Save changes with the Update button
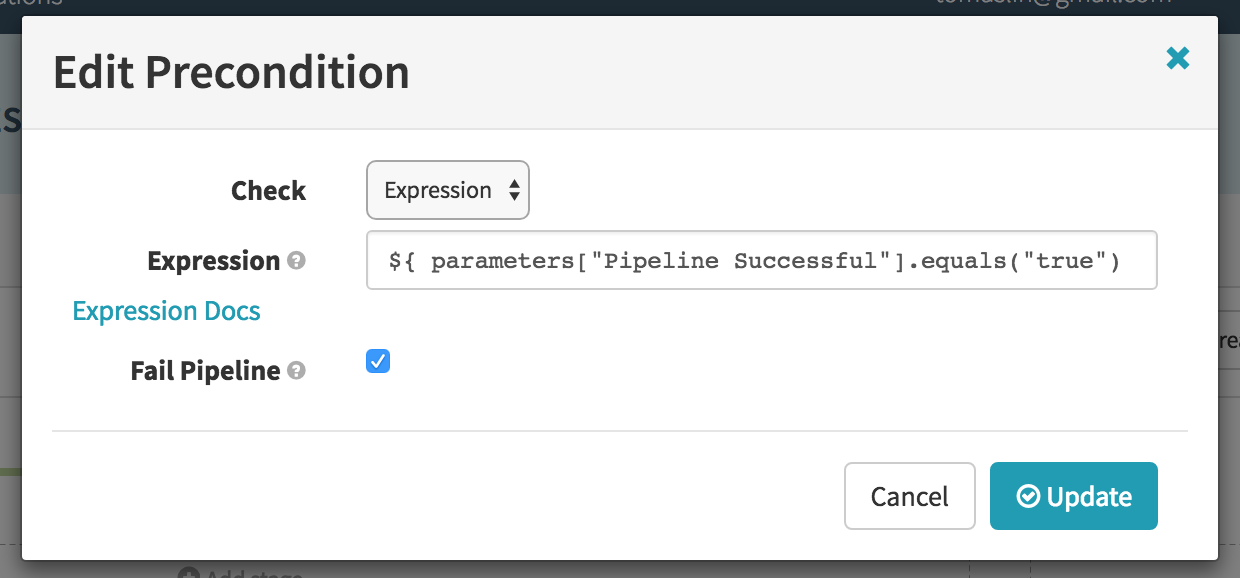This screenshot has width=1240, height=578. [x=1074, y=496]
